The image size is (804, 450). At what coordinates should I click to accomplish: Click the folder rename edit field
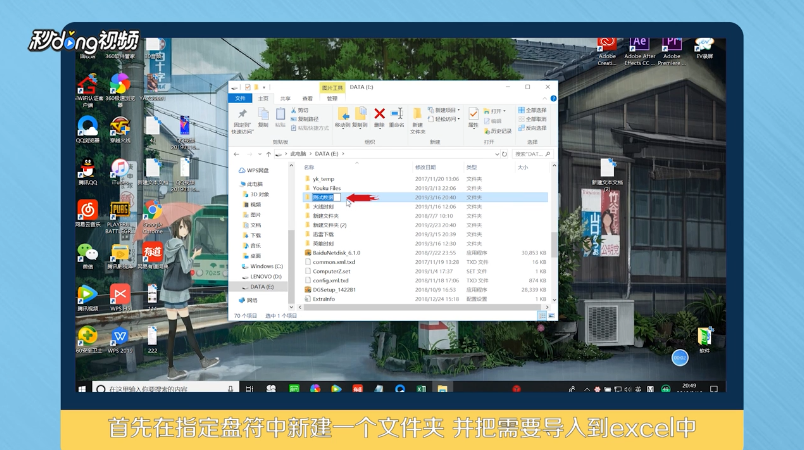click(327, 197)
